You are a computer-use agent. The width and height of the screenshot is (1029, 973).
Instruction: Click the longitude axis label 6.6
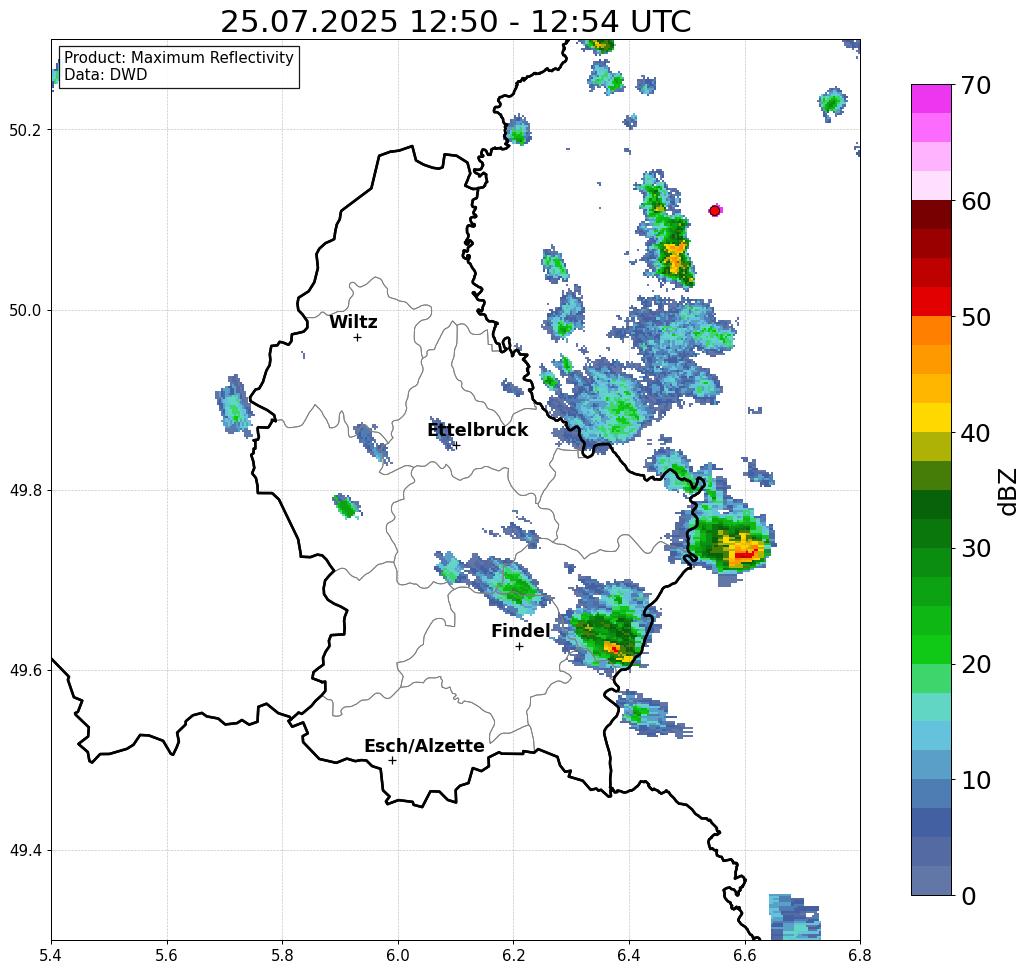pyautogui.click(x=745, y=955)
